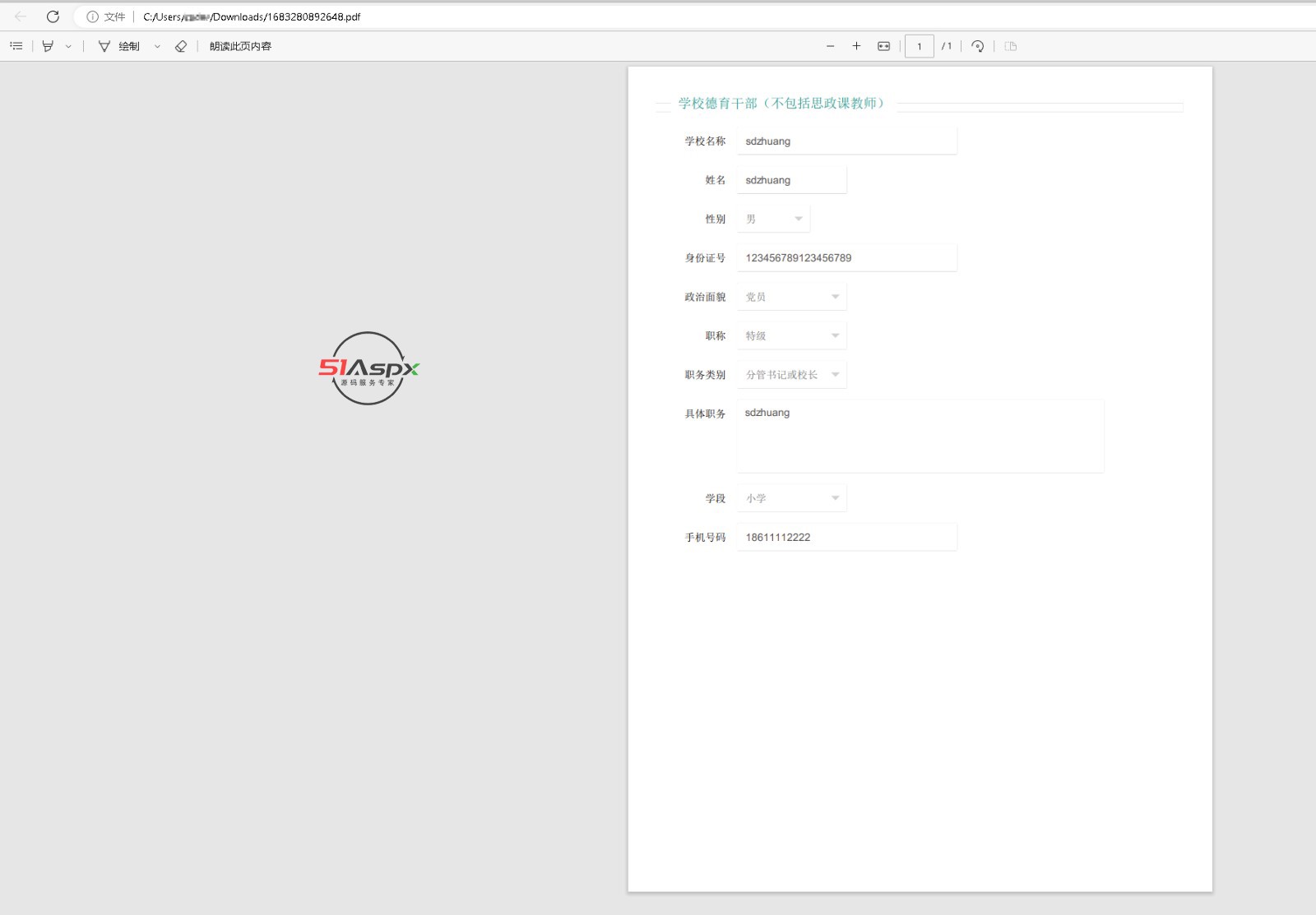Select the eraser tool

tap(181, 46)
